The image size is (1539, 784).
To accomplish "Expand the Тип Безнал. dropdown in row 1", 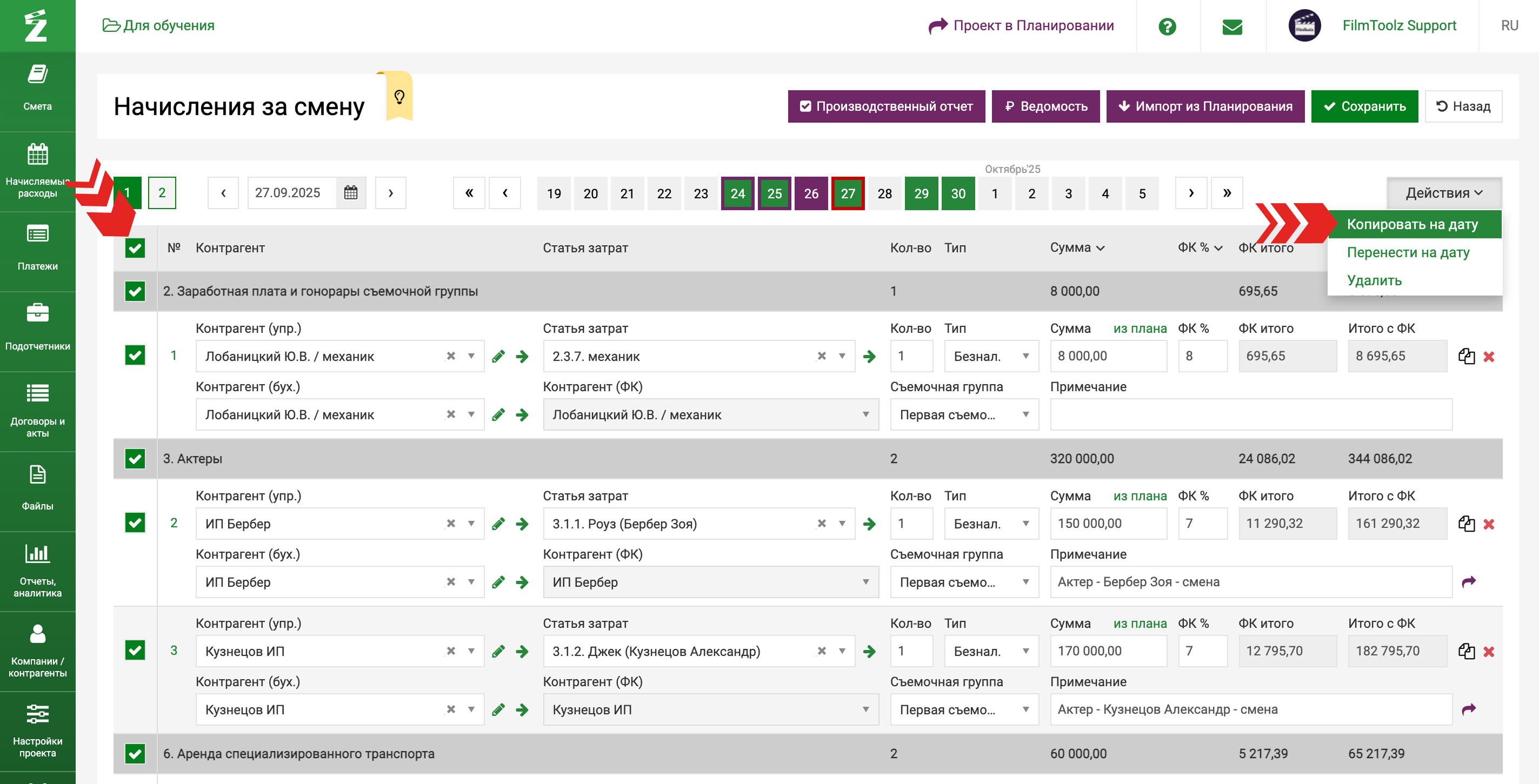I will point(991,357).
